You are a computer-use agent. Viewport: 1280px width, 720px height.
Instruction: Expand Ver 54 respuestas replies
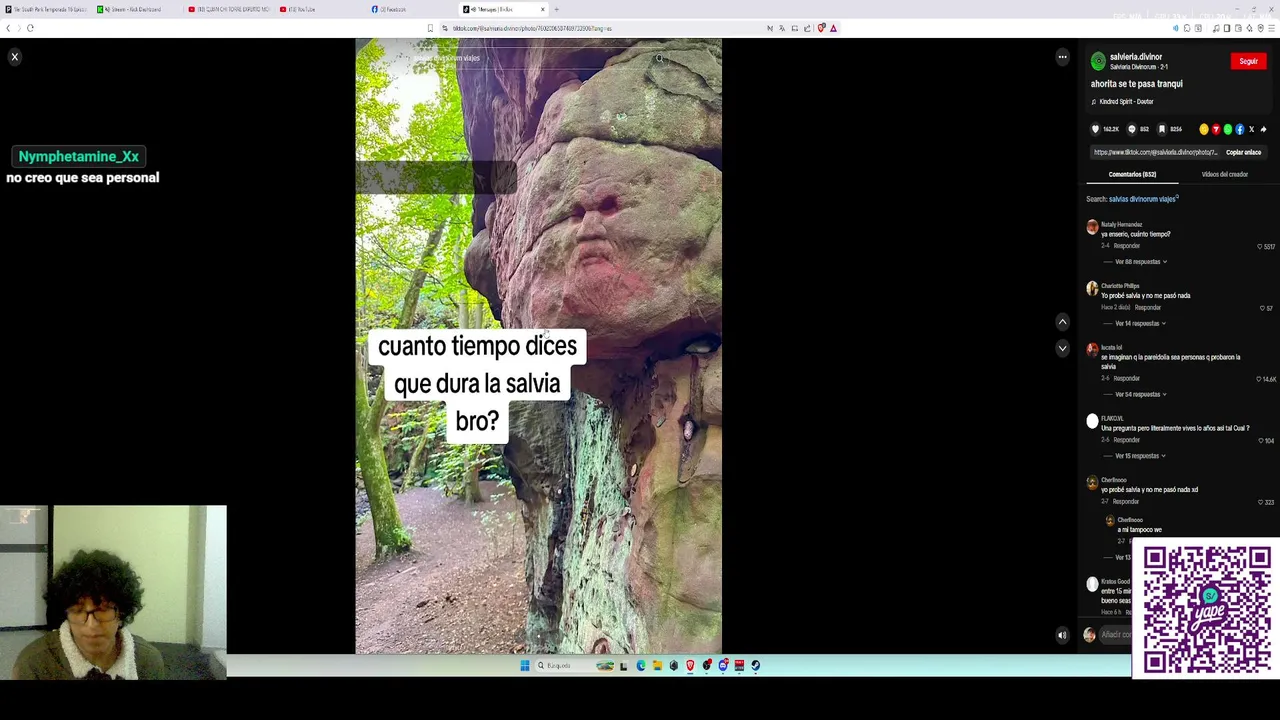click(x=1141, y=394)
